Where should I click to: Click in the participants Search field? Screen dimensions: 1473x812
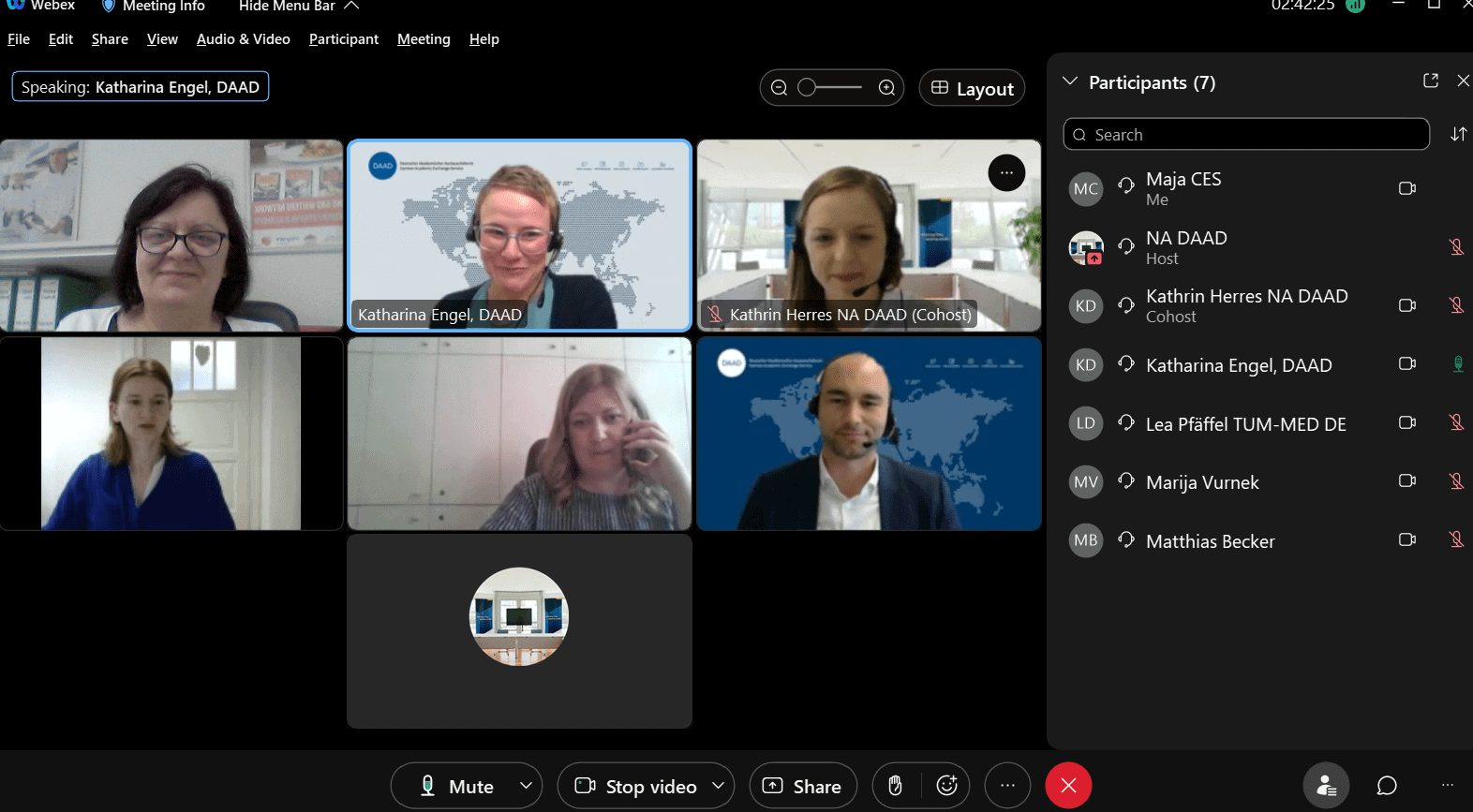point(1246,135)
